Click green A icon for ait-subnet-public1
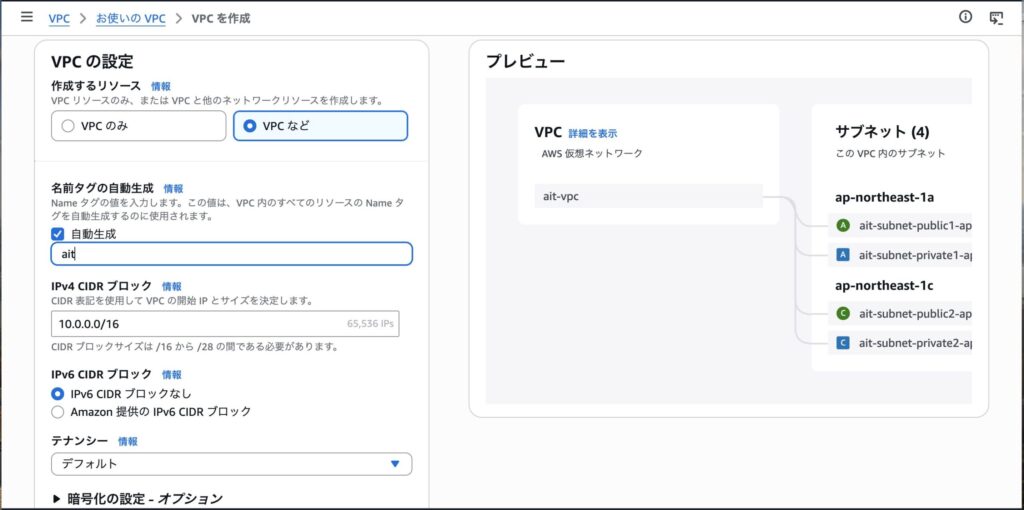1024x510 pixels. [x=843, y=225]
